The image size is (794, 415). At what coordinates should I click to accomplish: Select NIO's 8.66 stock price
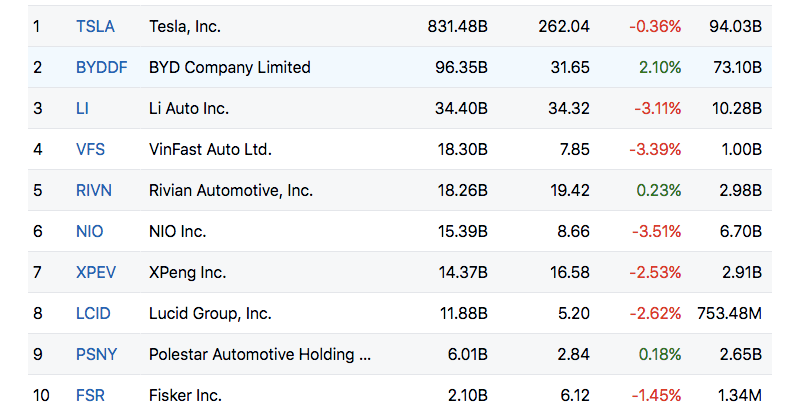pyautogui.click(x=573, y=231)
